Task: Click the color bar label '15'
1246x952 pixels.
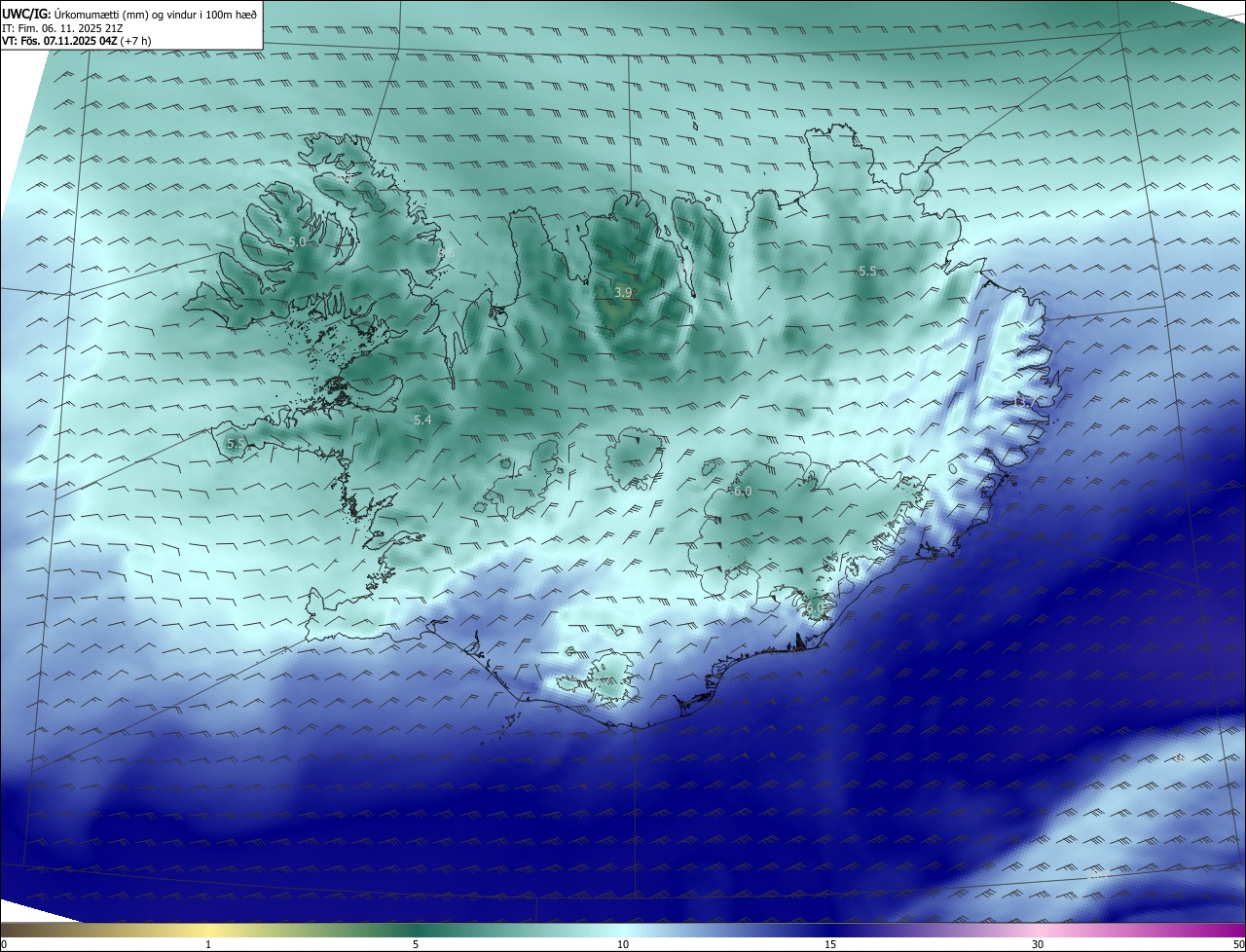Action: click(x=830, y=944)
